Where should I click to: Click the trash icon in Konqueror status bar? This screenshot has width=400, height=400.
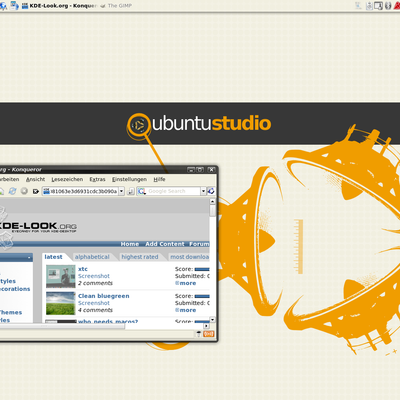199,334
